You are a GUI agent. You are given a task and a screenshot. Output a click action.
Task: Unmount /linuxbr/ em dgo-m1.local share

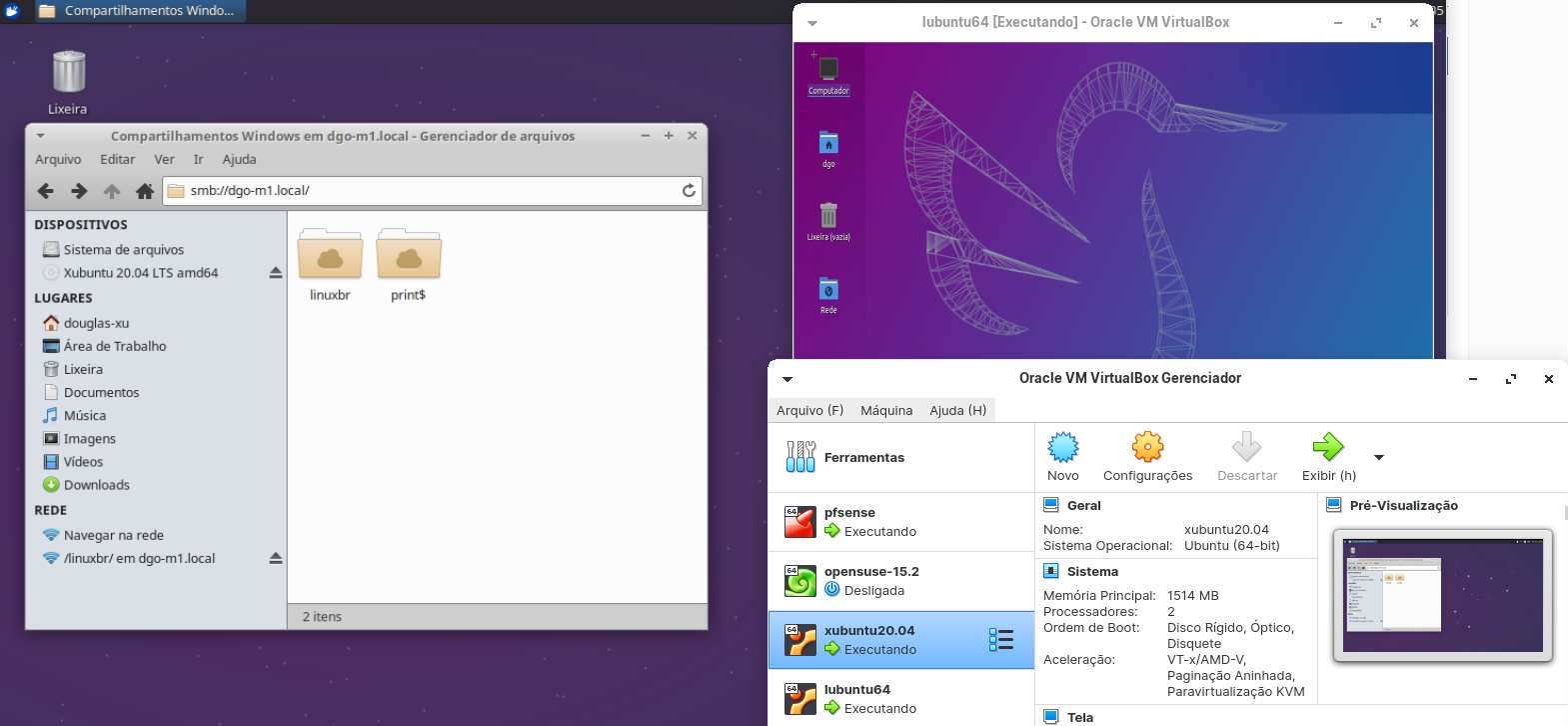[276, 558]
